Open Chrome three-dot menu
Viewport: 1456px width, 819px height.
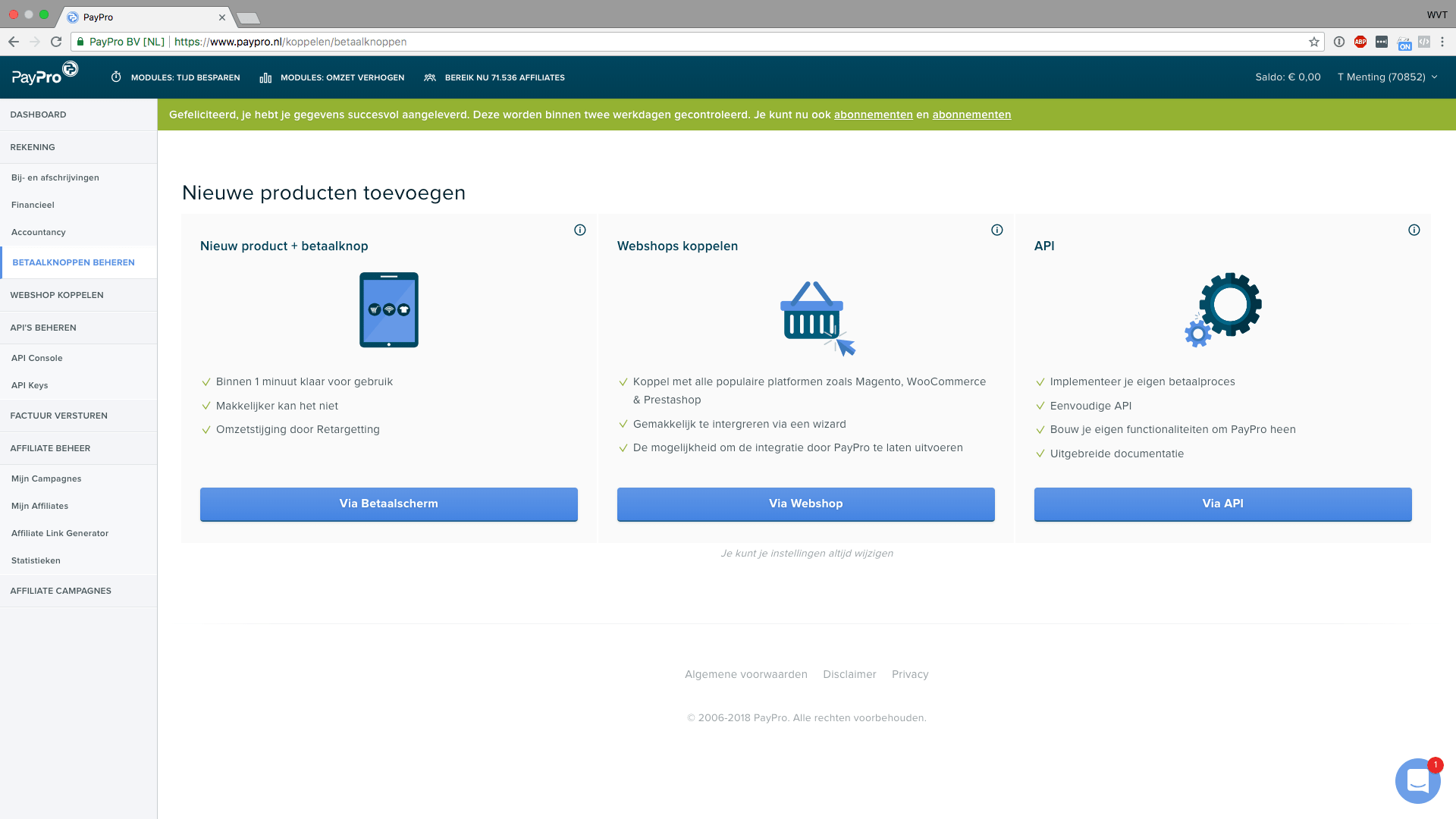click(1442, 42)
